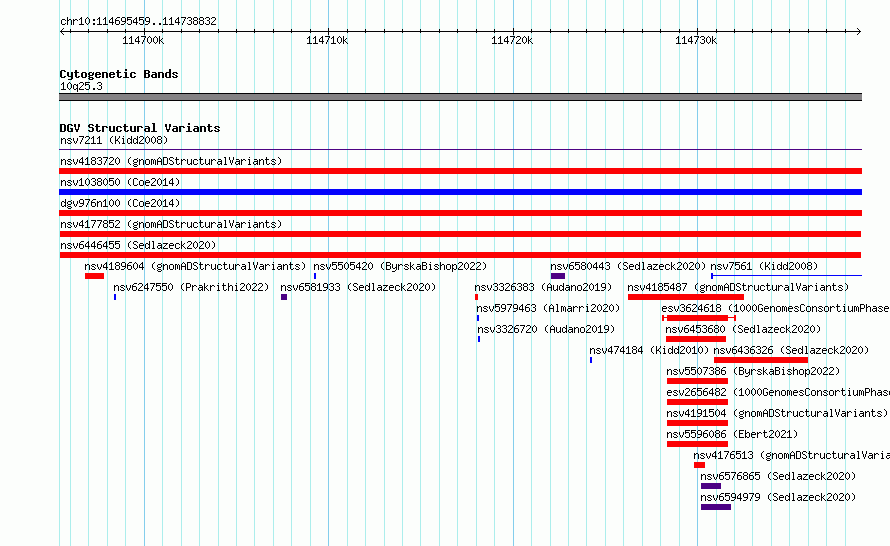
Task: Click the chr10:114695459..114738832 coordinate text
Action: click(x=138, y=22)
